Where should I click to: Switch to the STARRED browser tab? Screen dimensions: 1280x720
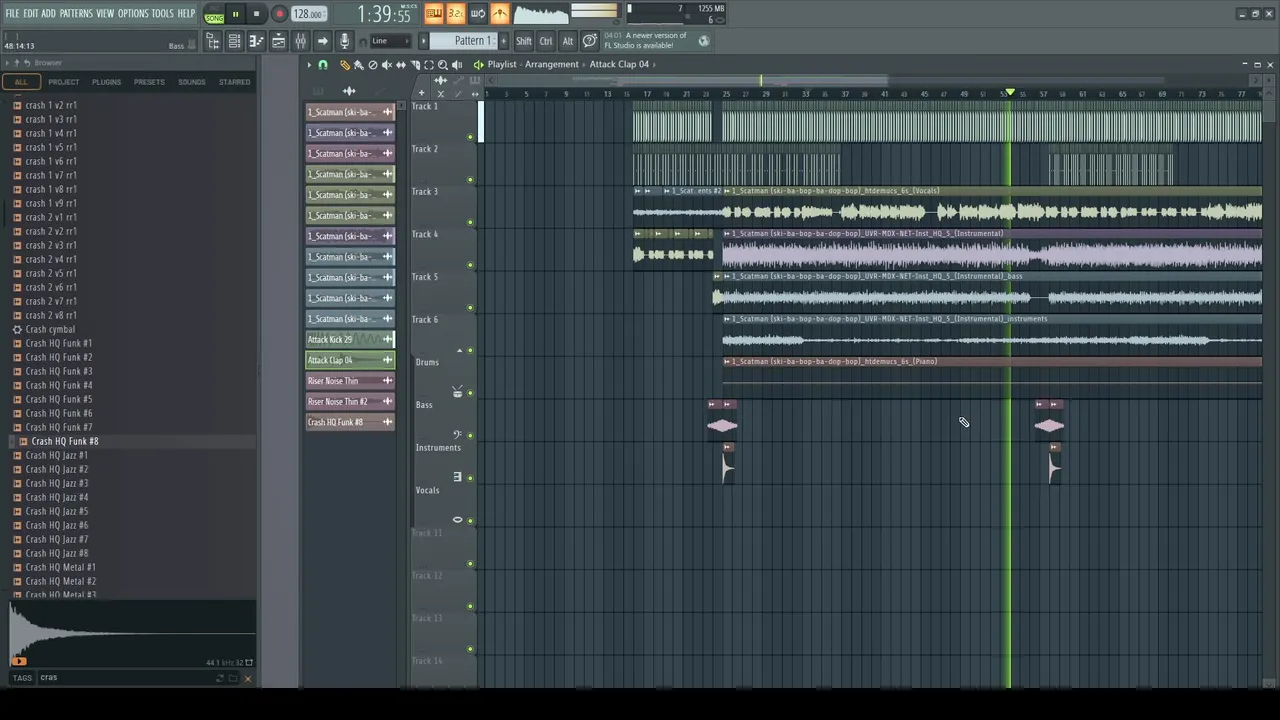(x=234, y=82)
